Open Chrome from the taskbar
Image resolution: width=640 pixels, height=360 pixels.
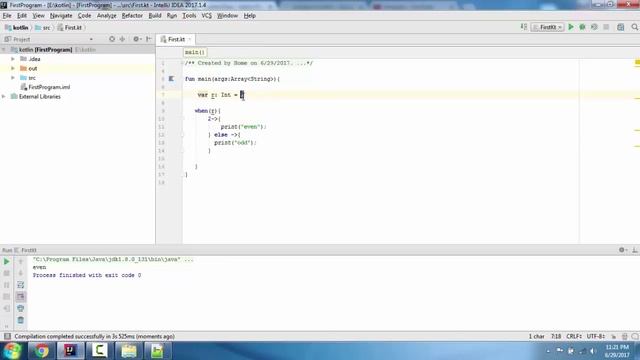click(x=41, y=351)
